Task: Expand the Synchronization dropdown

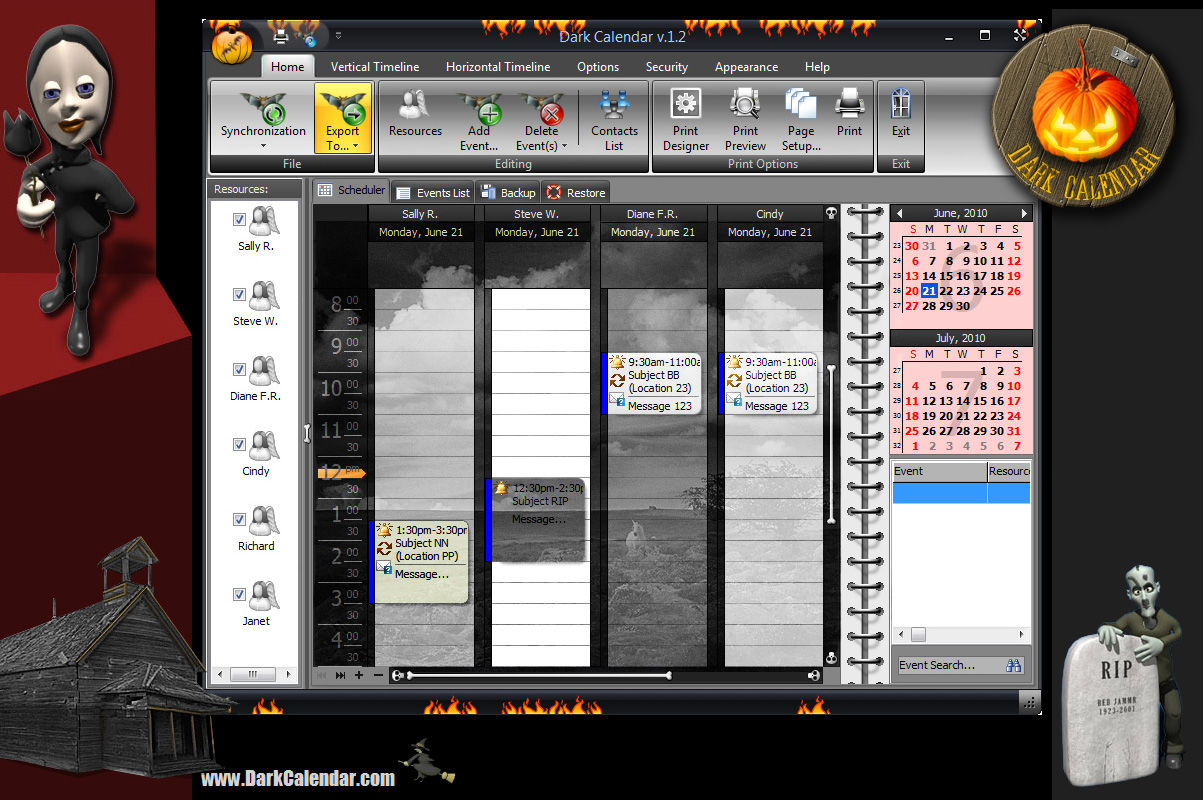Action: click(x=263, y=146)
